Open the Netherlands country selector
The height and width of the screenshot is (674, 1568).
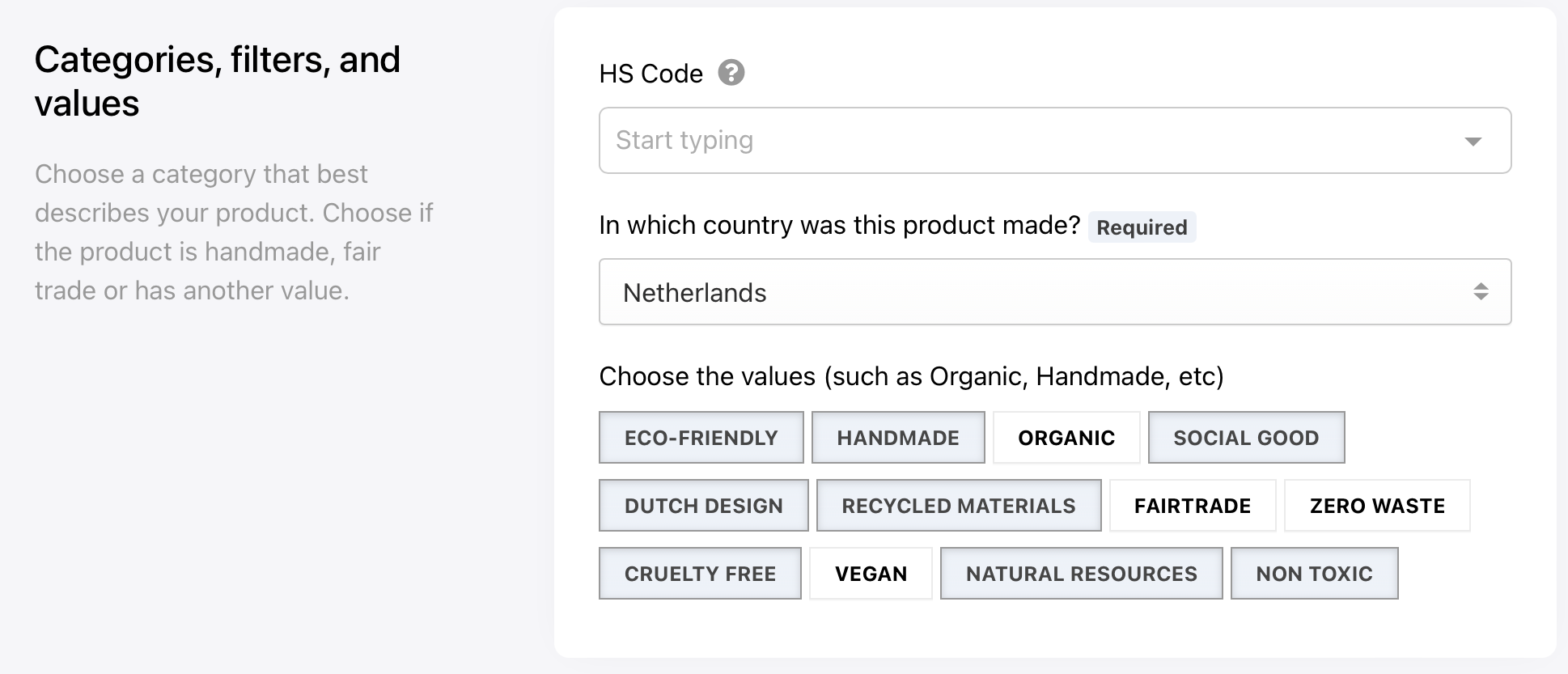point(1055,292)
